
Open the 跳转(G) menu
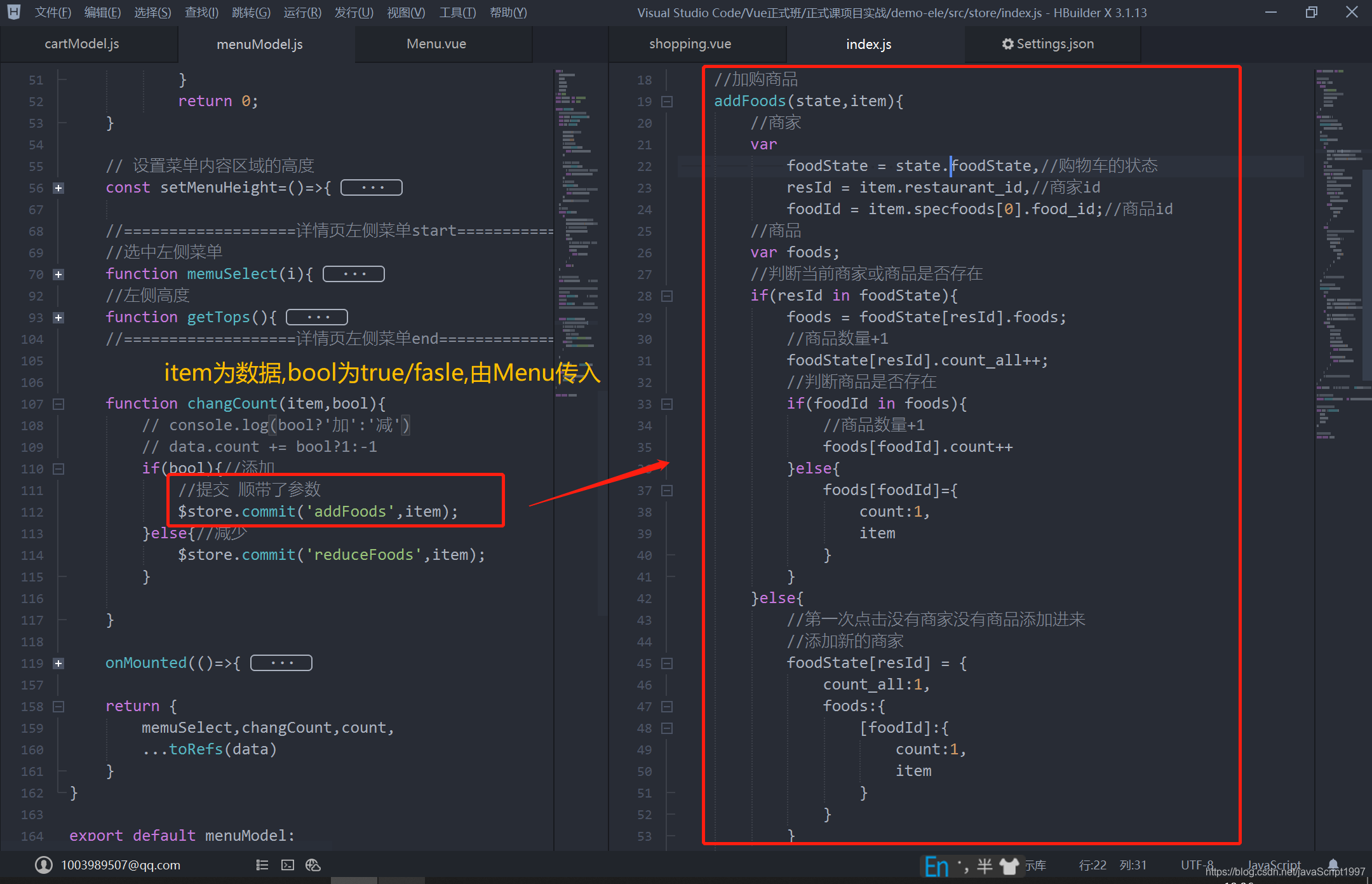tap(251, 13)
